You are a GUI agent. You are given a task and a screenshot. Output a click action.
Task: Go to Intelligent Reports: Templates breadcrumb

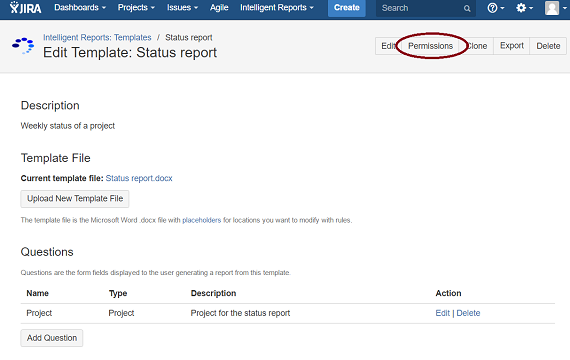pos(97,37)
